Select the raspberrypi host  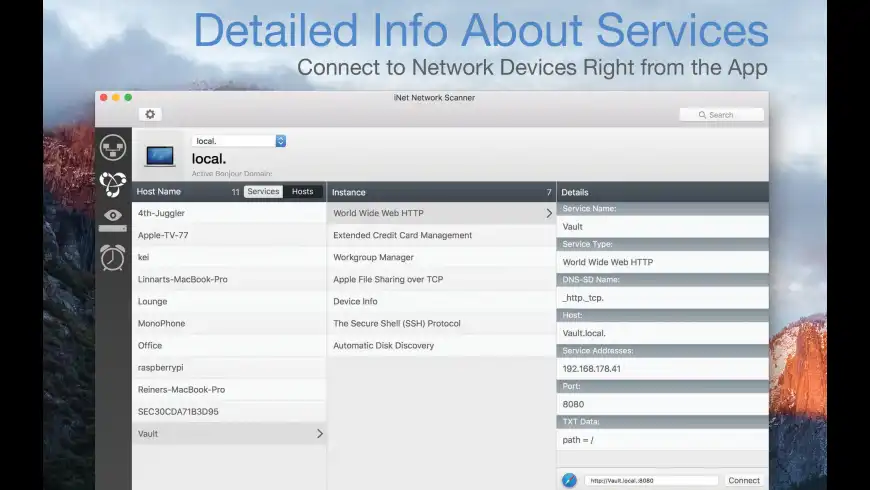pyautogui.click(x=229, y=367)
